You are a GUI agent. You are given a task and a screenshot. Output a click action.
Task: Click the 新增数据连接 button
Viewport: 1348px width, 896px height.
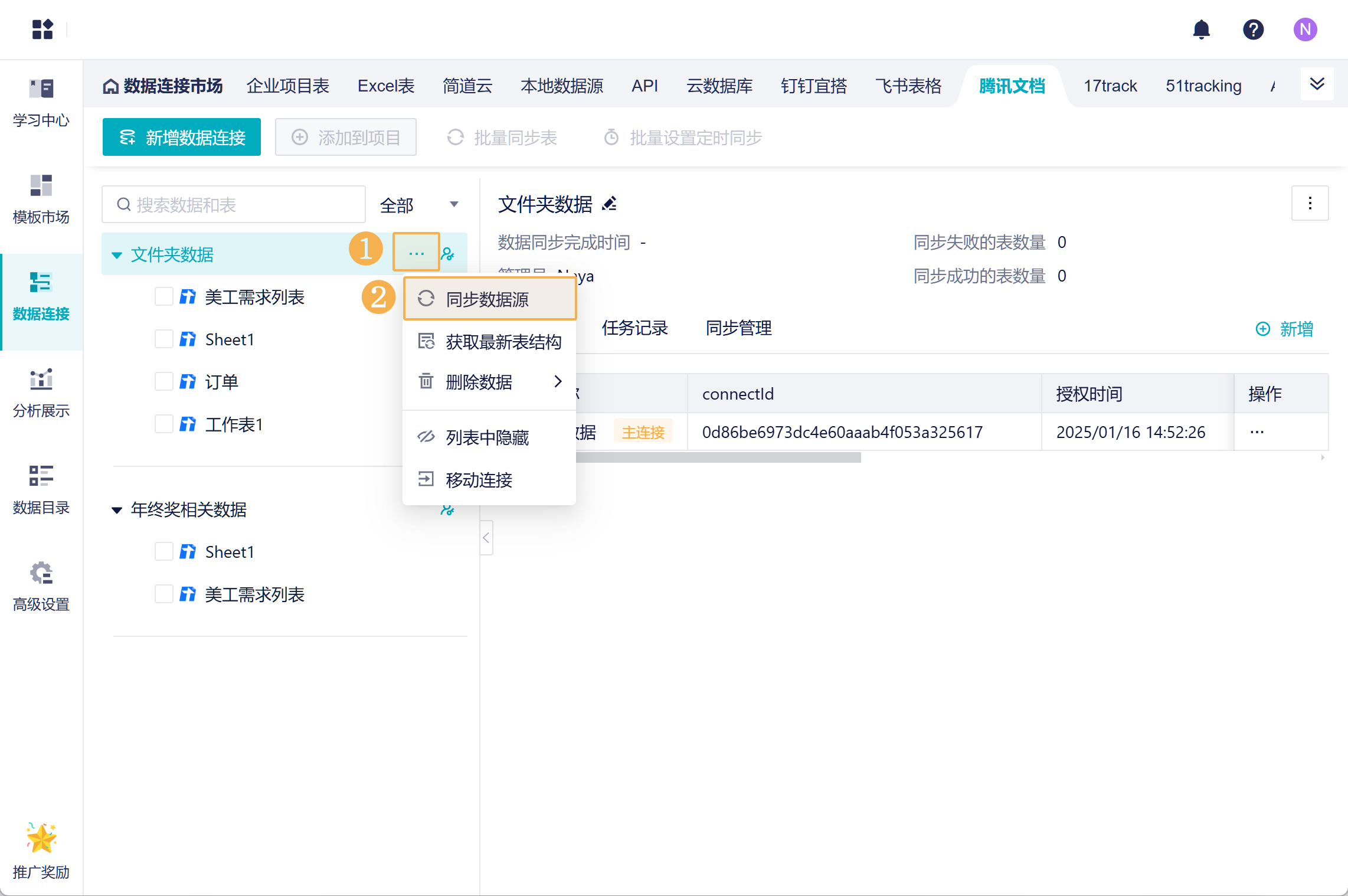tap(182, 138)
